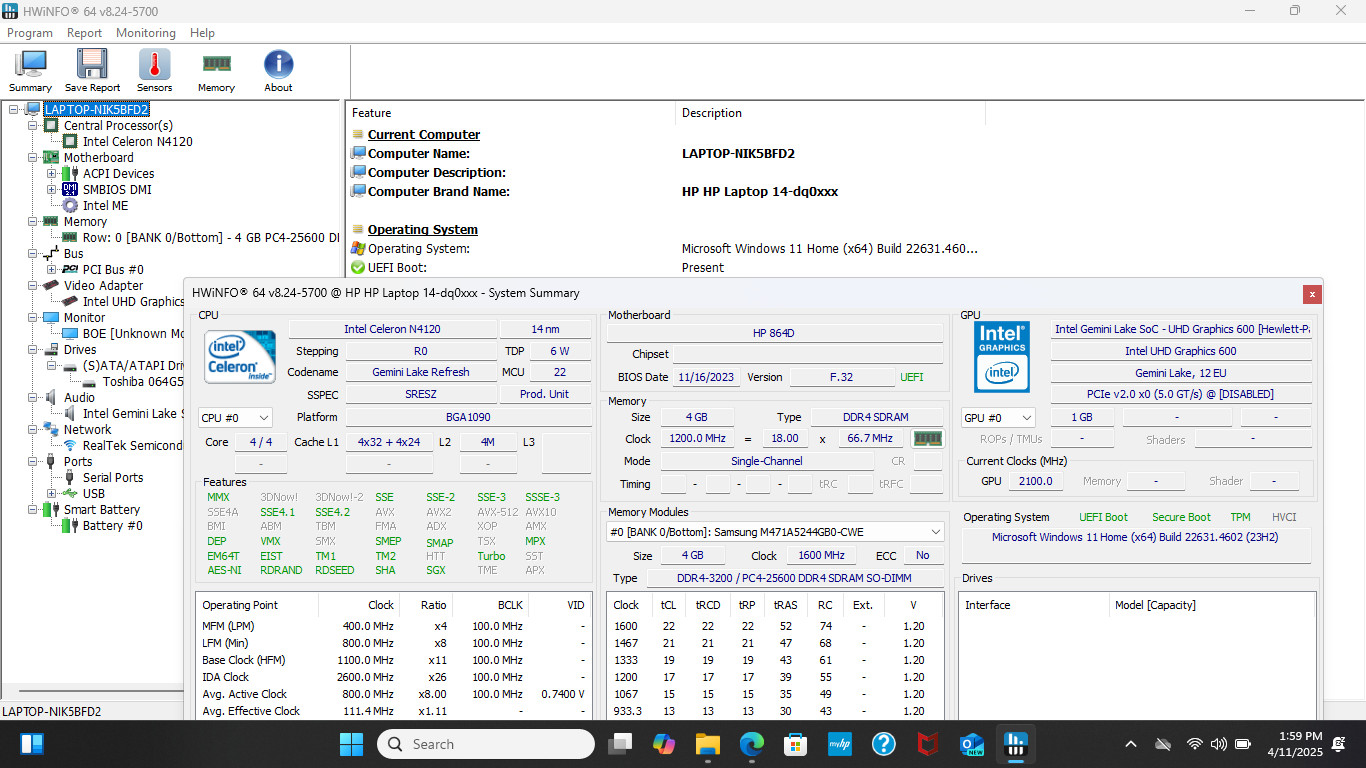1366x768 pixels.
Task: Click Base Clock (HFM) row
Action: point(393,660)
